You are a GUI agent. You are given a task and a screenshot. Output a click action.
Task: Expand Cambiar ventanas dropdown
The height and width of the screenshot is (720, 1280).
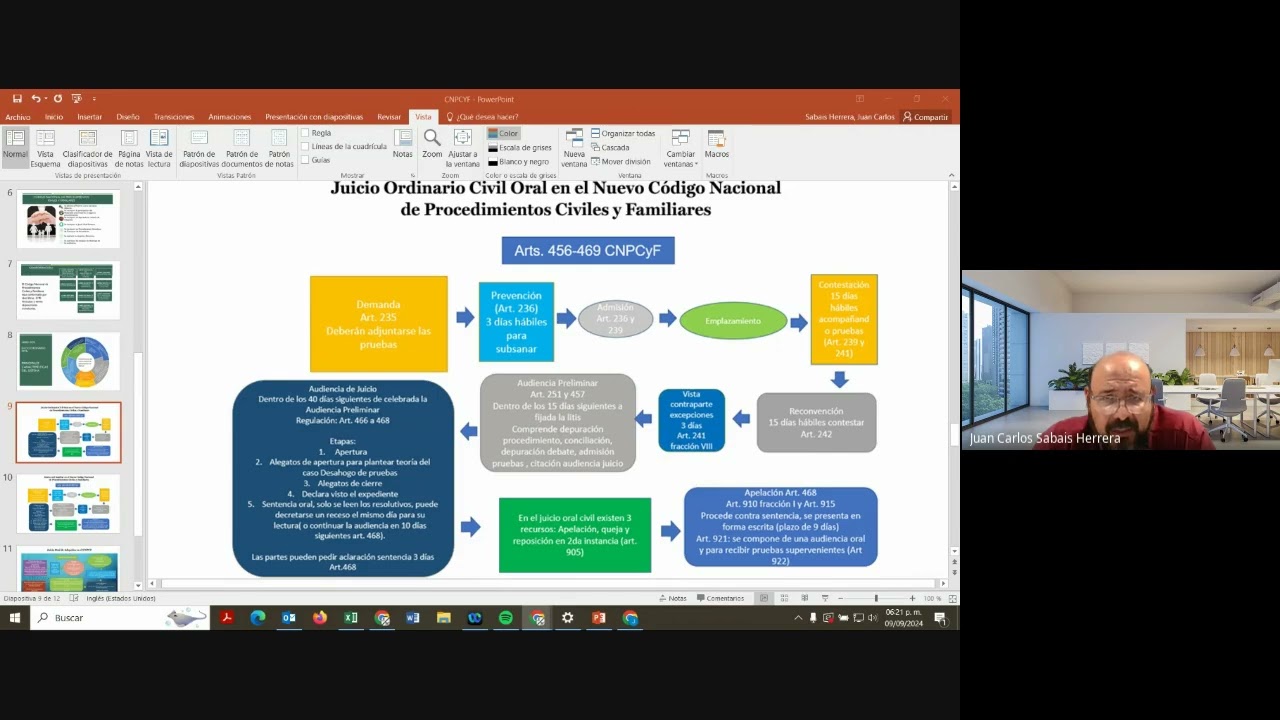tap(681, 146)
